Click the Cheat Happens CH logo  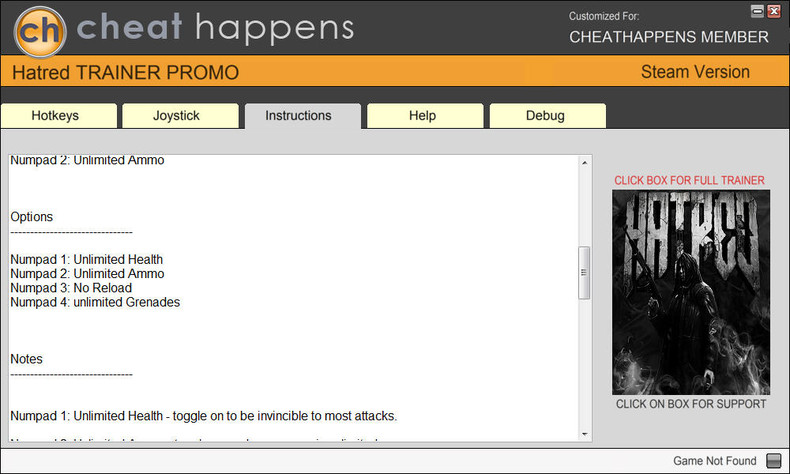(40, 31)
